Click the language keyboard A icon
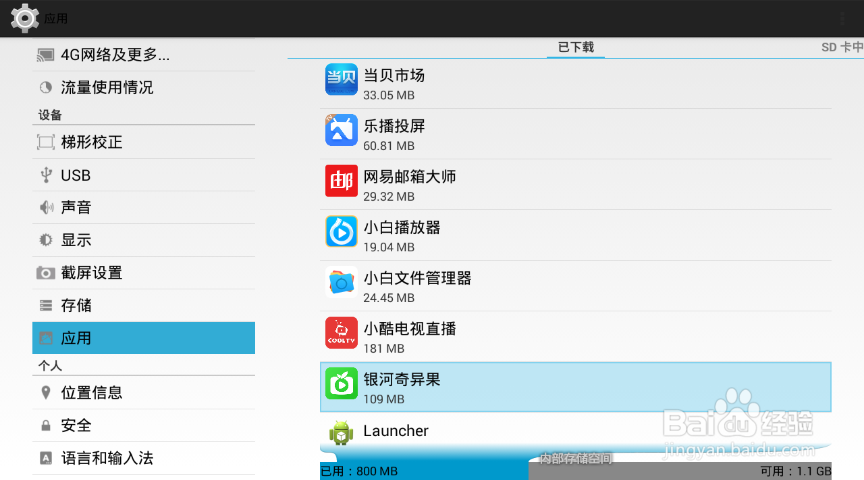The width and height of the screenshot is (864, 480). coord(46,458)
